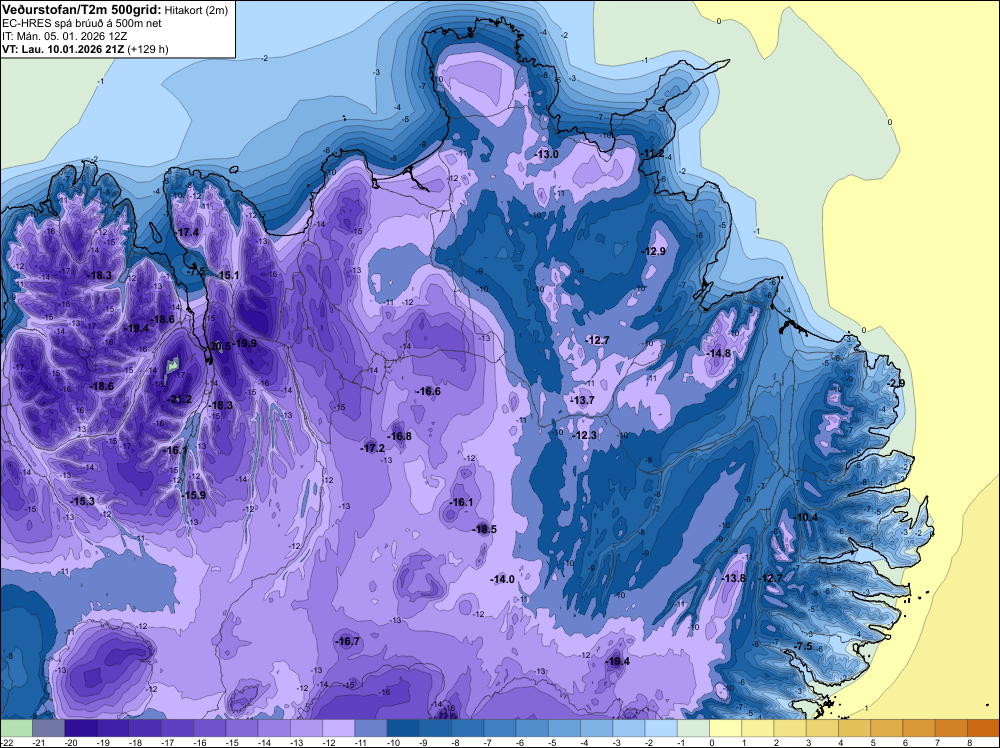Select the -19.9 temperature label
1000x748 pixels.
coord(245,343)
